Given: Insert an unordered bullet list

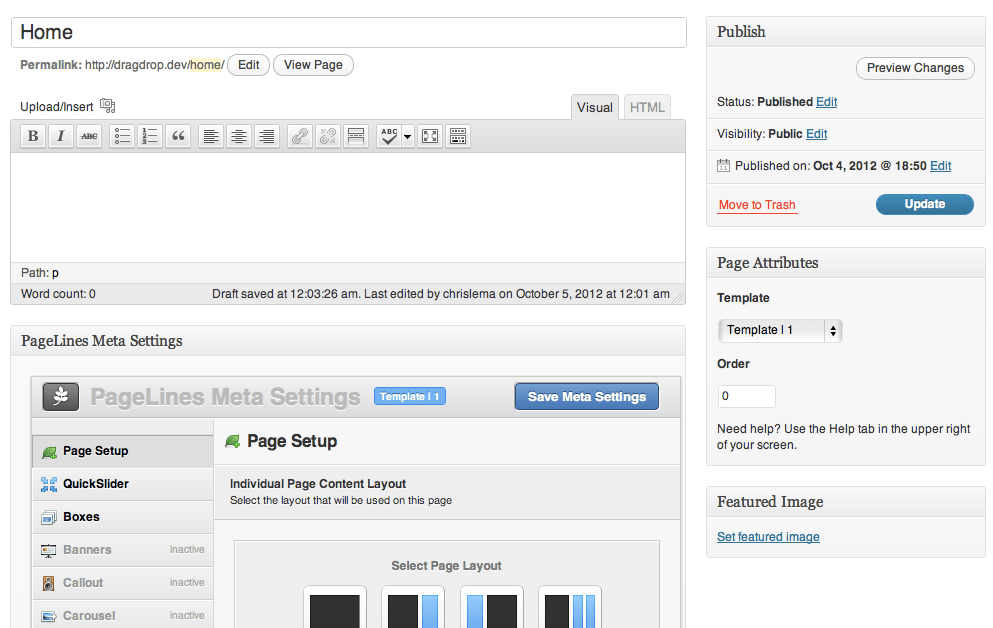Looking at the screenshot, I should coord(122,137).
